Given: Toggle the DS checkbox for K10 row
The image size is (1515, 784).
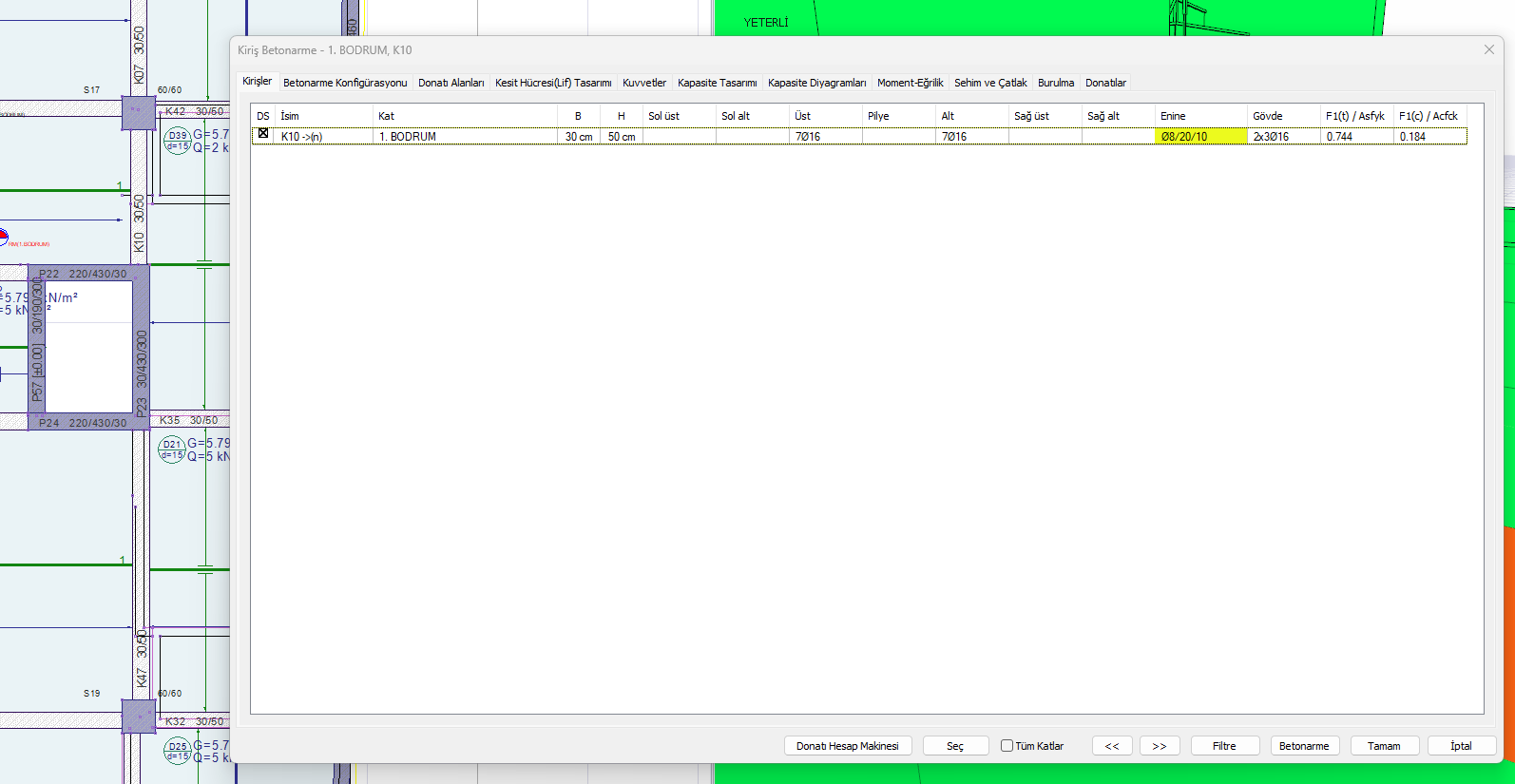Looking at the screenshot, I should click(x=263, y=134).
